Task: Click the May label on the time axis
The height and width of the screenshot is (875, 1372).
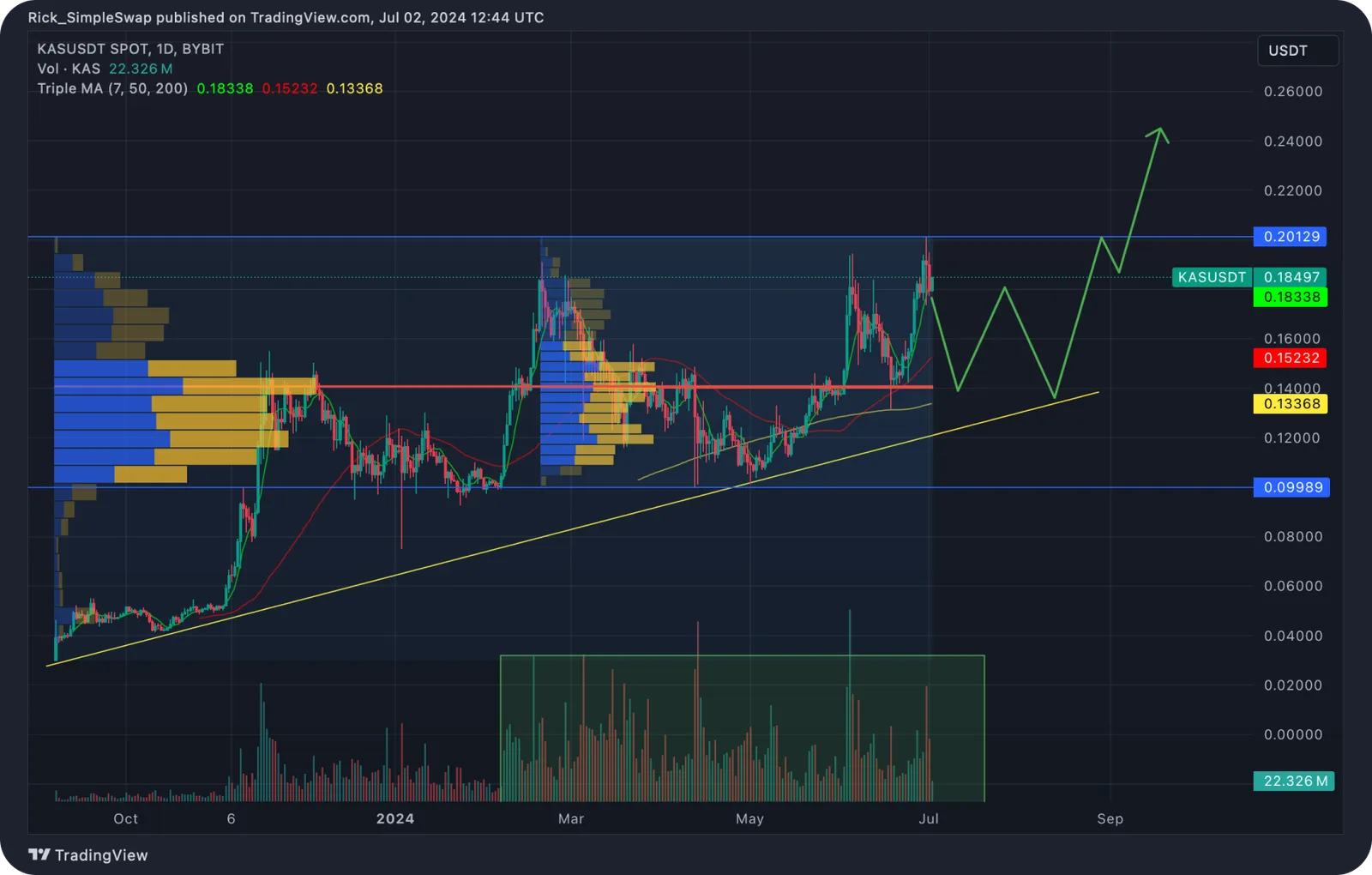Action: [x=749, y=818]
